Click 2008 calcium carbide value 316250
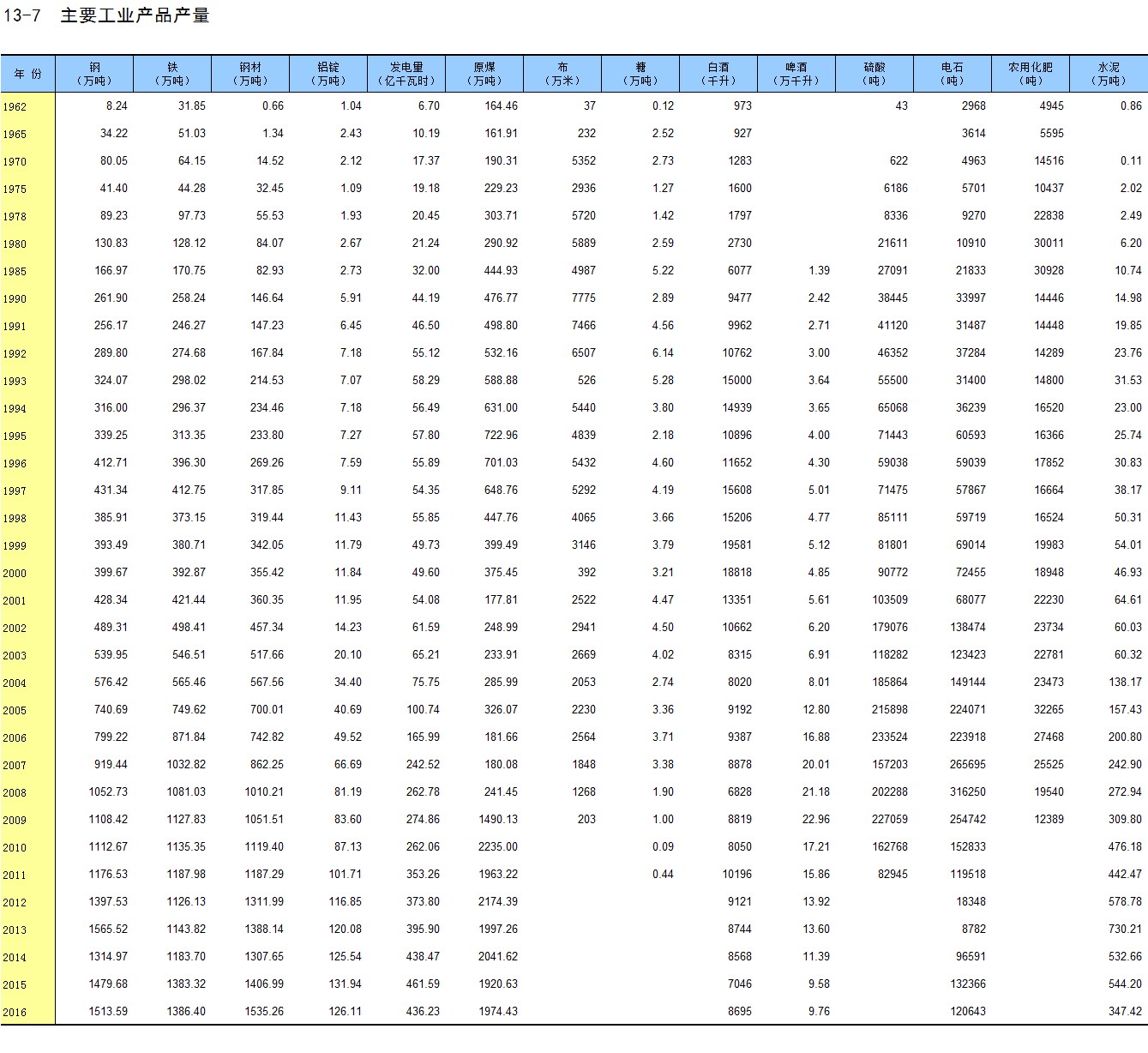The width and height of the screenshot is (1148, 1053). (x=968, y=792)
